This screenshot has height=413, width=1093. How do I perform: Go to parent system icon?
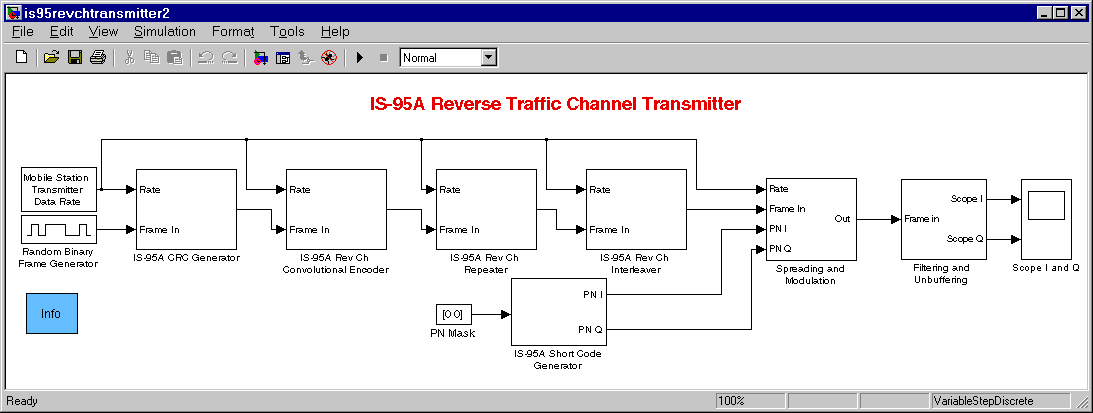305,57
